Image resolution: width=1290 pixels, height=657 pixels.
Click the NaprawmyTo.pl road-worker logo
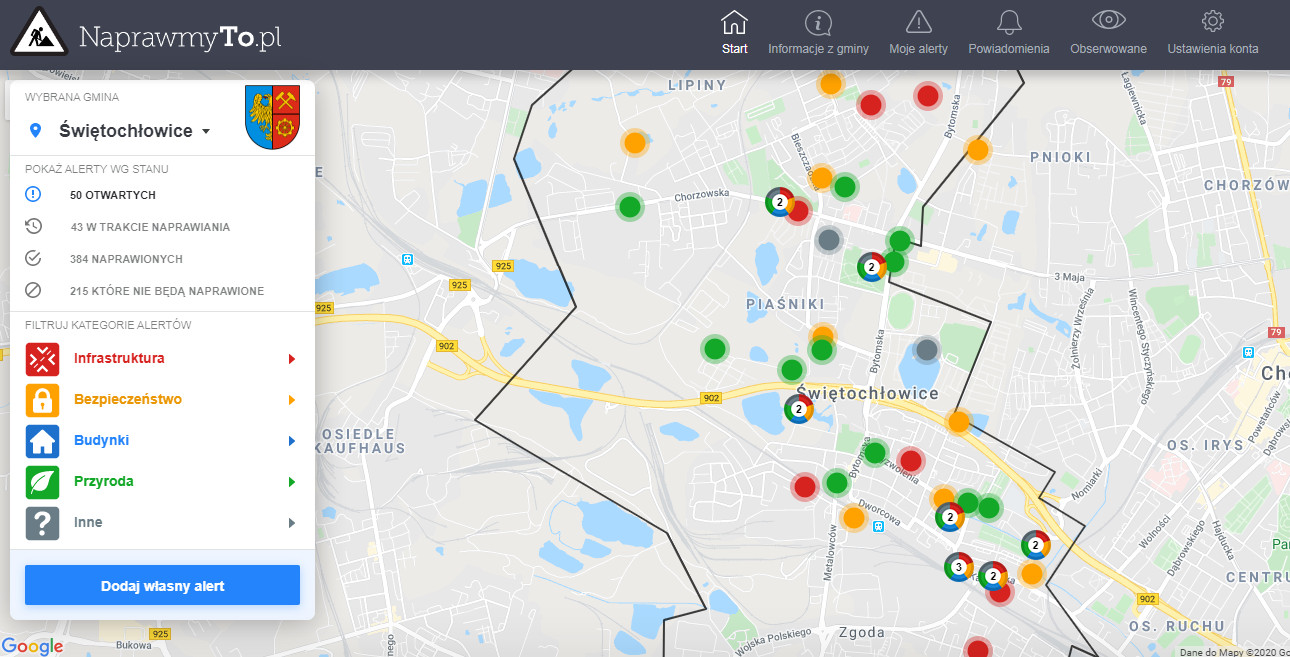point(38,32)
